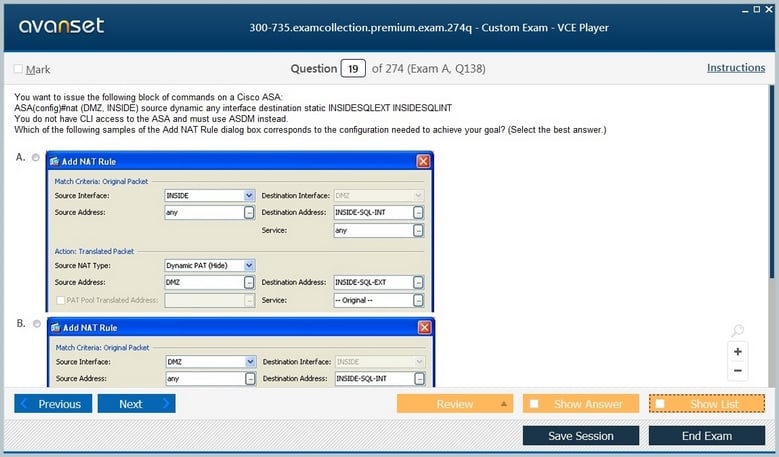
Task: Go back with the Previous button
Action: (53, 404)
